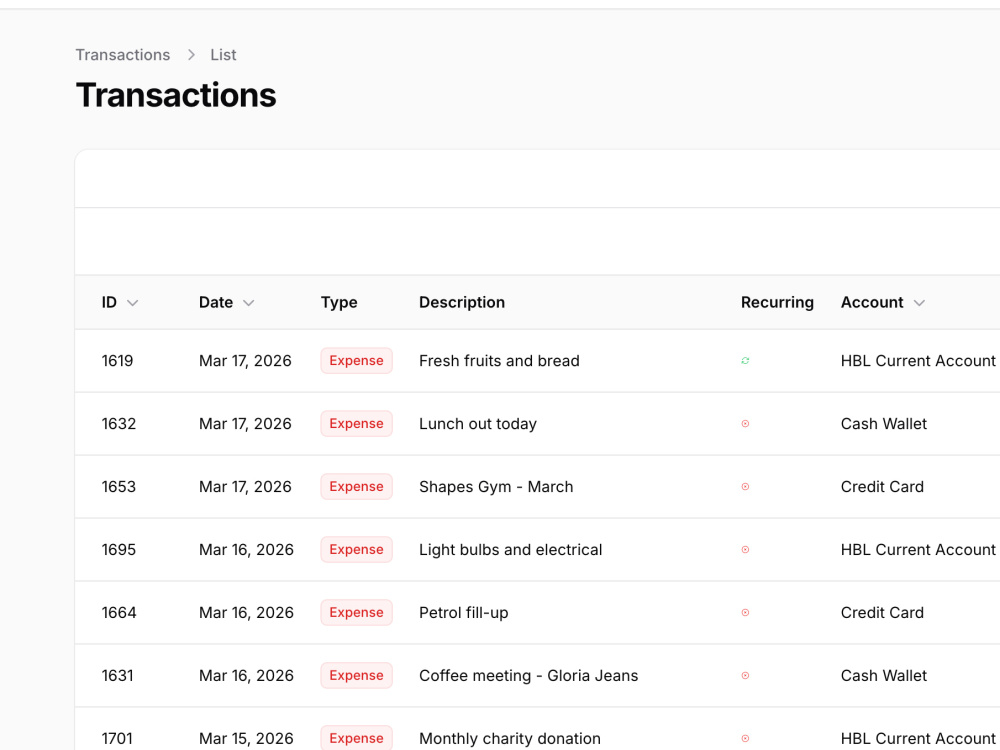The image size is (1000, 750).
Task: Click the recurring status icon for Coffee meeting - Gloria Jeans
Action: tap(745, 675)
